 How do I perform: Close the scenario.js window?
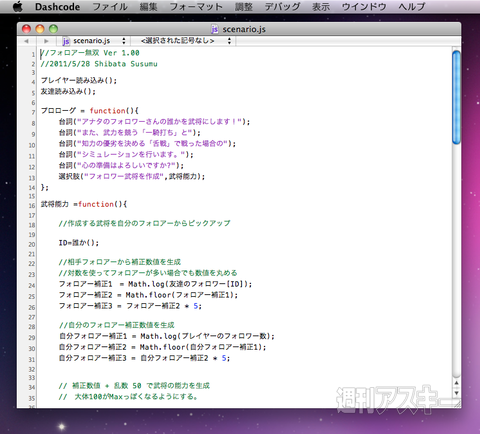[x=26, y=29]
